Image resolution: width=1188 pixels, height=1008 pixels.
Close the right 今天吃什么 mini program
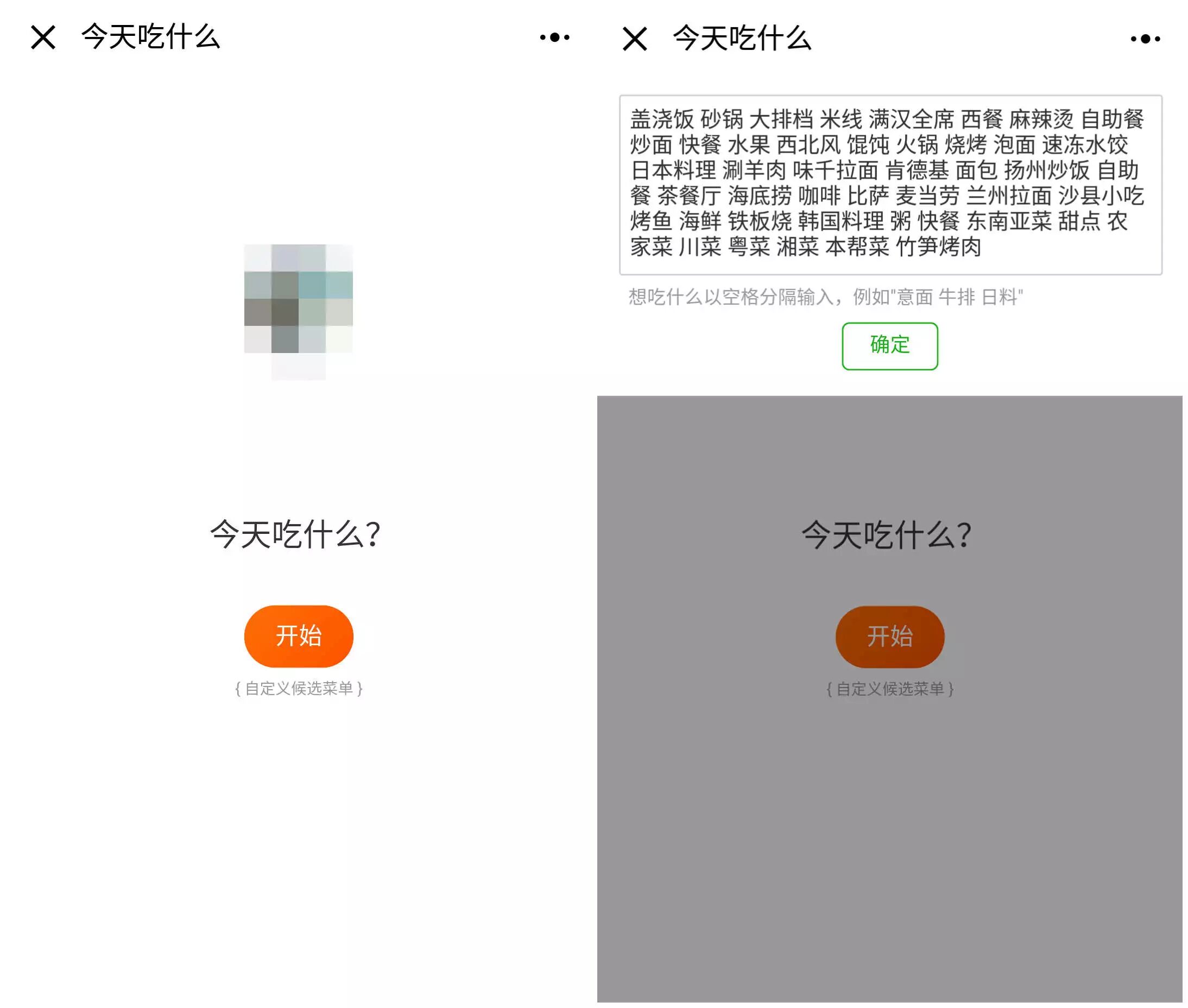click(635, 39)
